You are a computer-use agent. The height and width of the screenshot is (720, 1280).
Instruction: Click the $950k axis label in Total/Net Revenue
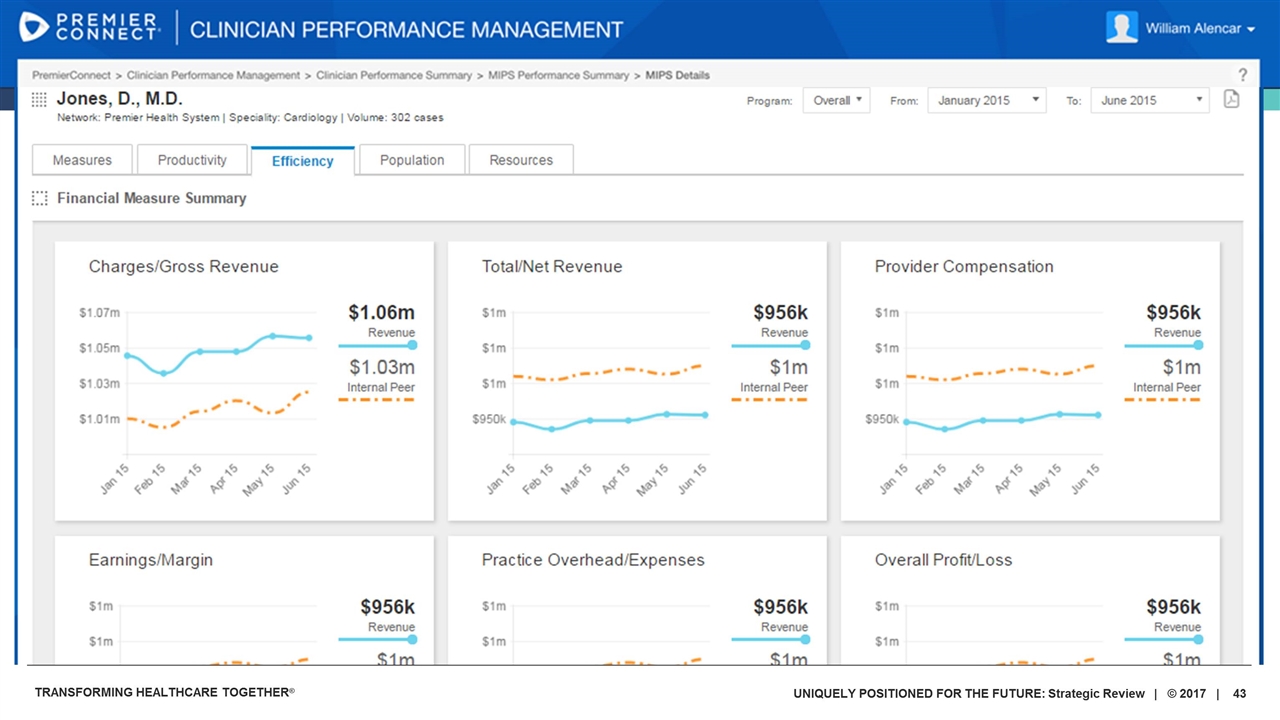tap(490, 419)
